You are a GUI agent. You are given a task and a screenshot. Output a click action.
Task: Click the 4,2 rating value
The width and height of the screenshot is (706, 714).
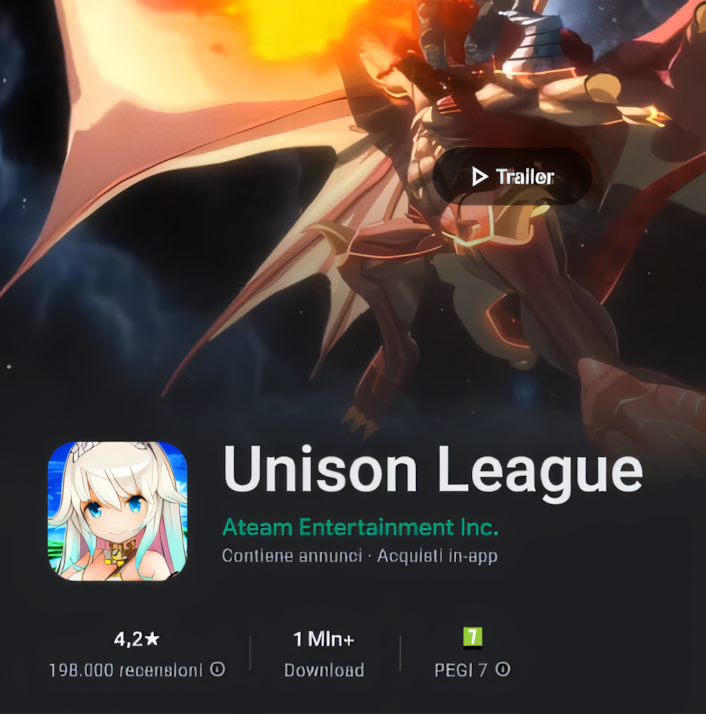coord(128,639)
